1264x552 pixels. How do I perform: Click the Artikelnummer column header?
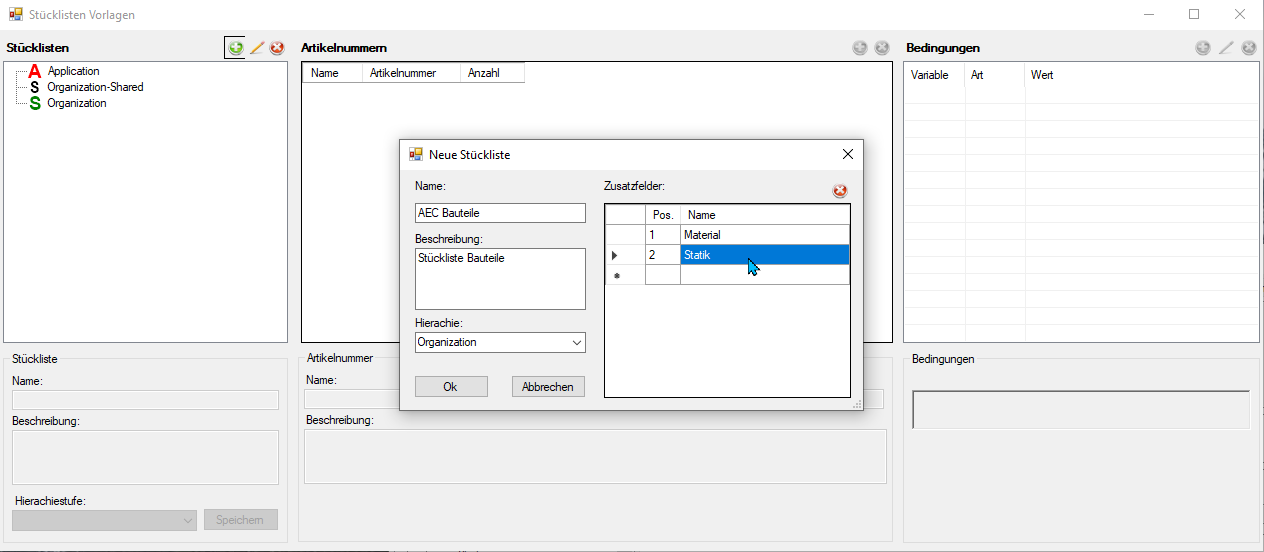pos(411,73)
